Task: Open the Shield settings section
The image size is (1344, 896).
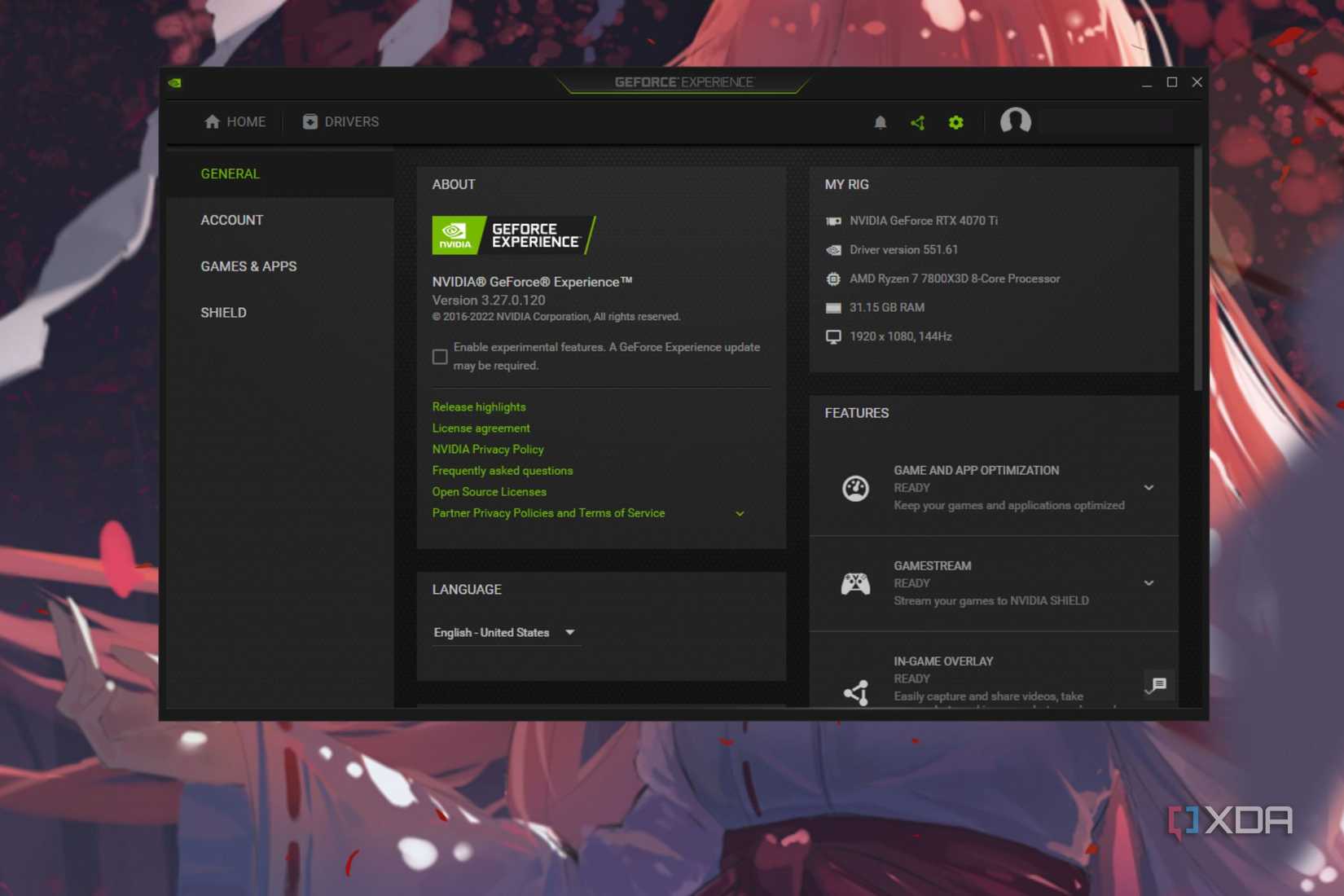Action: click(223, 312)
